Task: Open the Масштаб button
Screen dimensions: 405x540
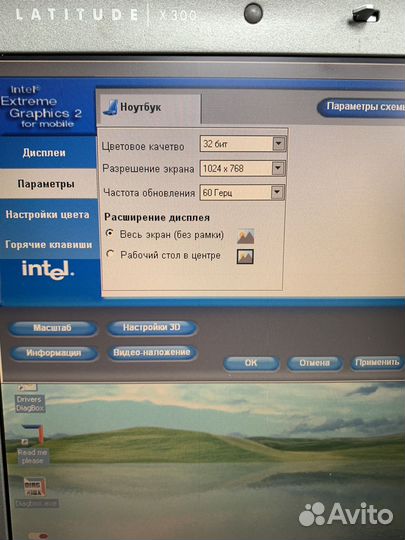Action: click(53, 328)
